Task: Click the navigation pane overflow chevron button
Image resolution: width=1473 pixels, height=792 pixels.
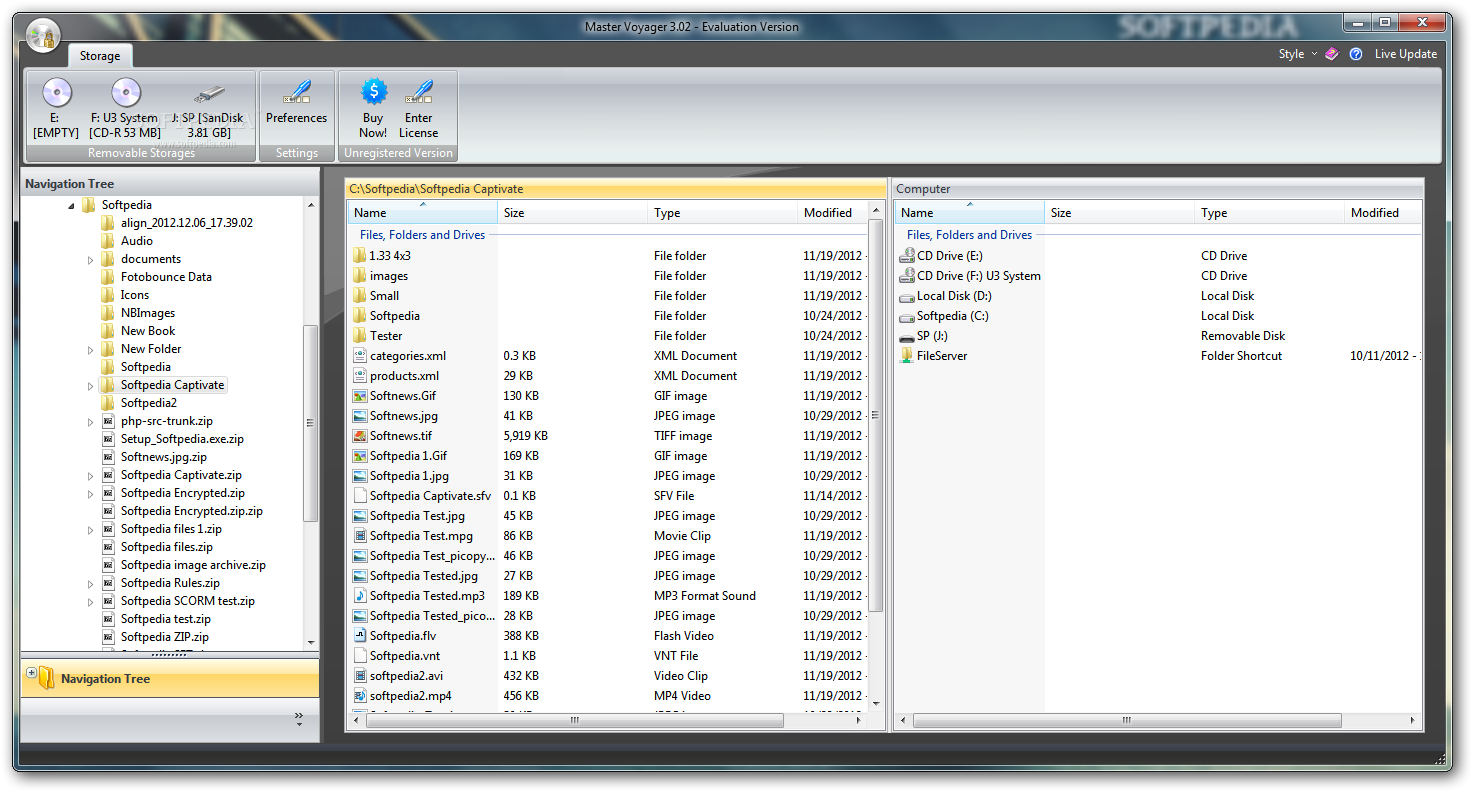Action: coord(299,718)
